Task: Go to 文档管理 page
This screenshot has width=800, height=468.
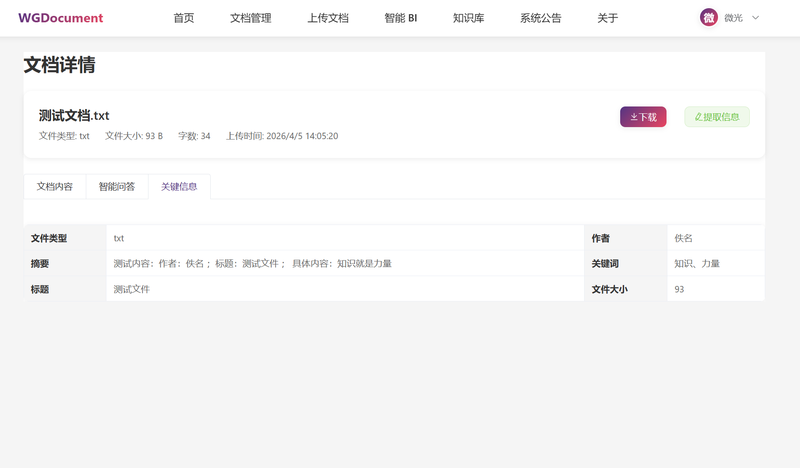Action: (x=251, y=18)
